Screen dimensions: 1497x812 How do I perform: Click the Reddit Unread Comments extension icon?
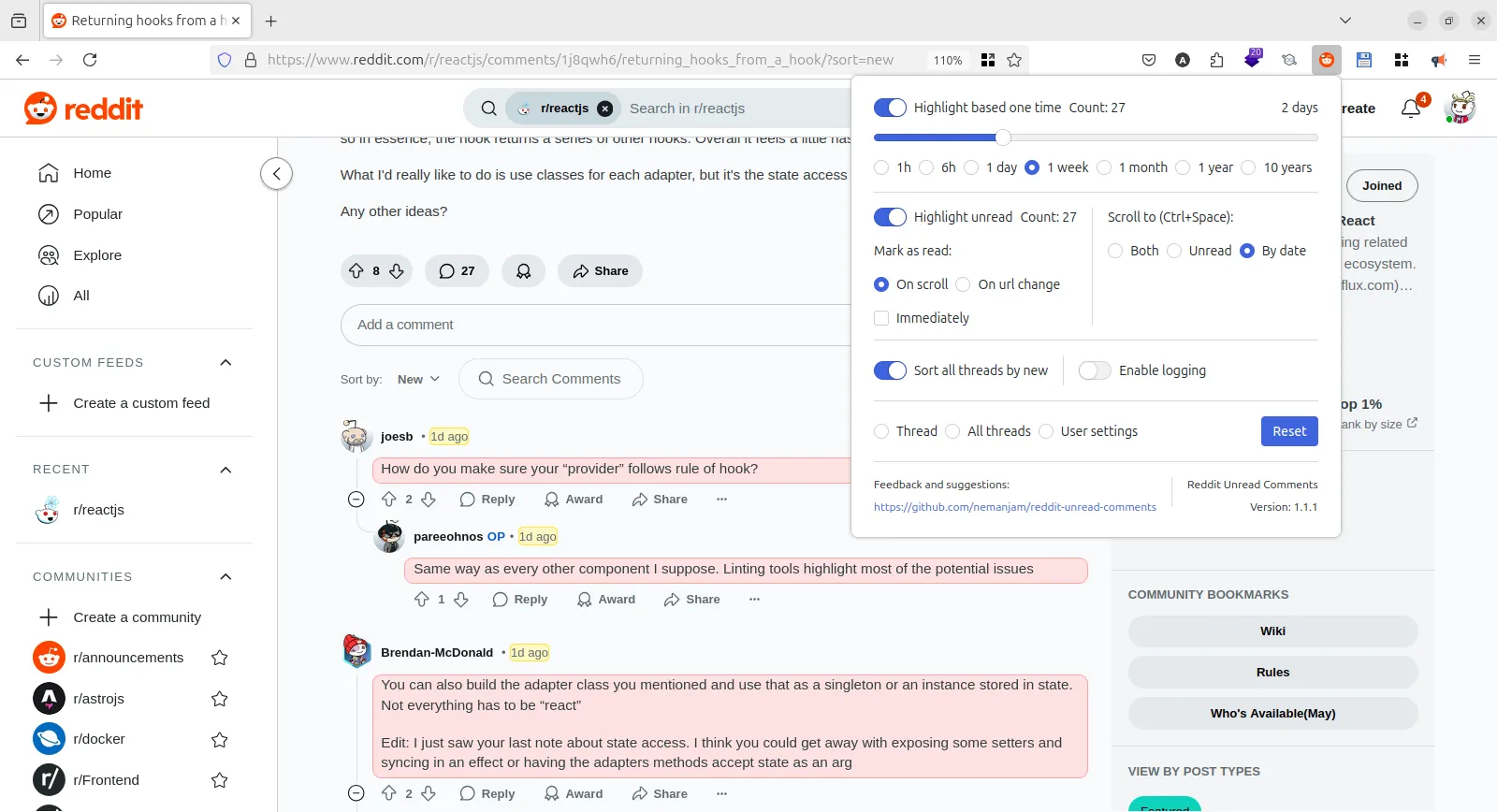point(1326,60)
